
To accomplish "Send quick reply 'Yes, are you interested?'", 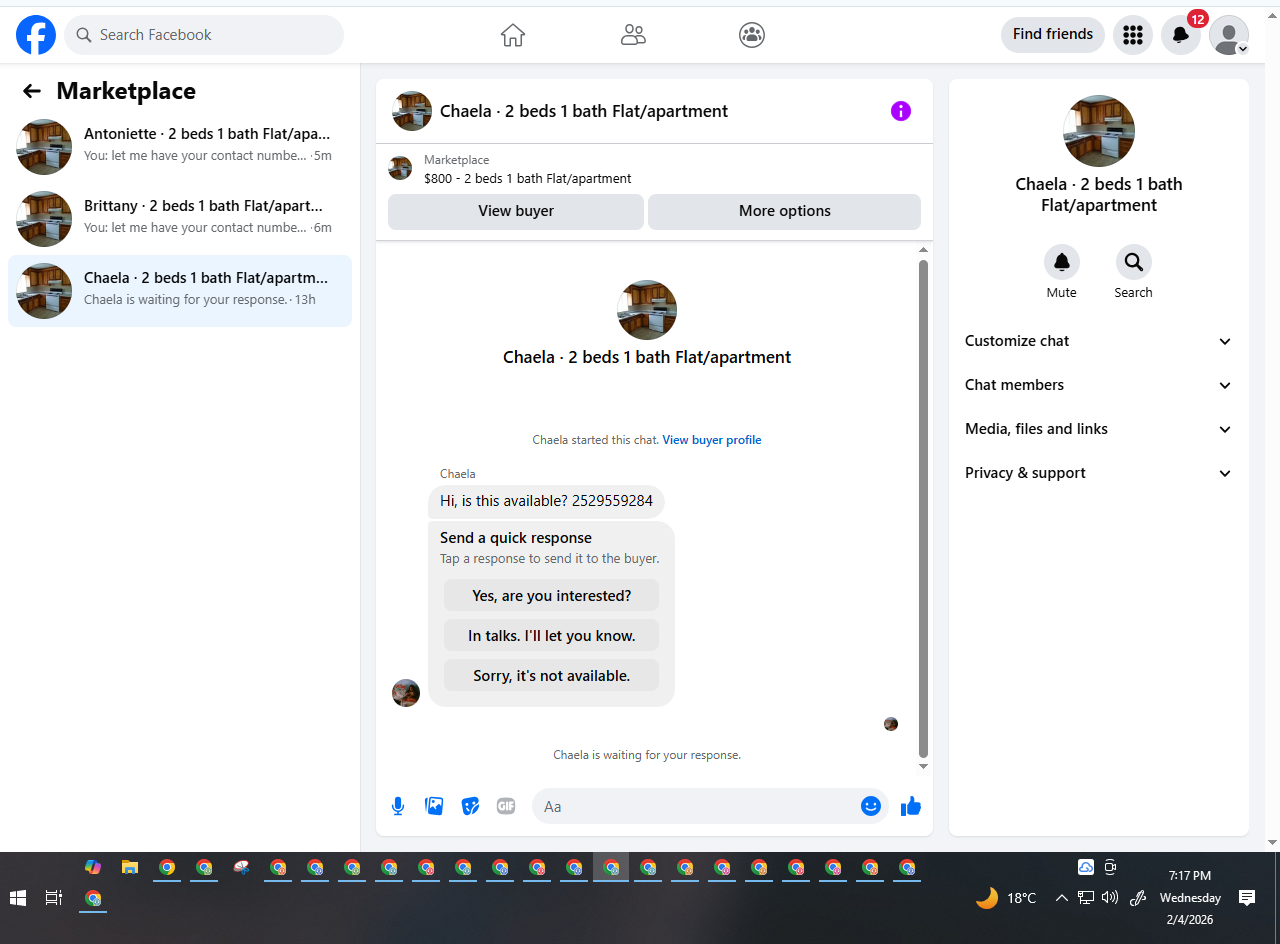I will [x=552, y=595].
